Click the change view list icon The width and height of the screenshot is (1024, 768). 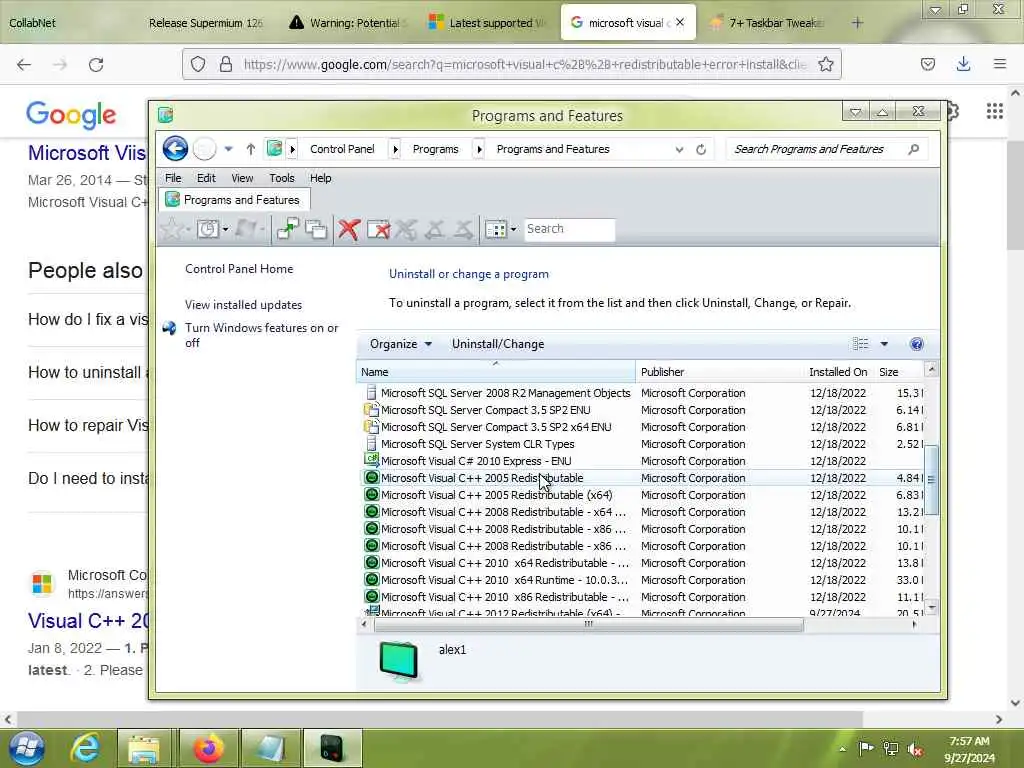861,344
